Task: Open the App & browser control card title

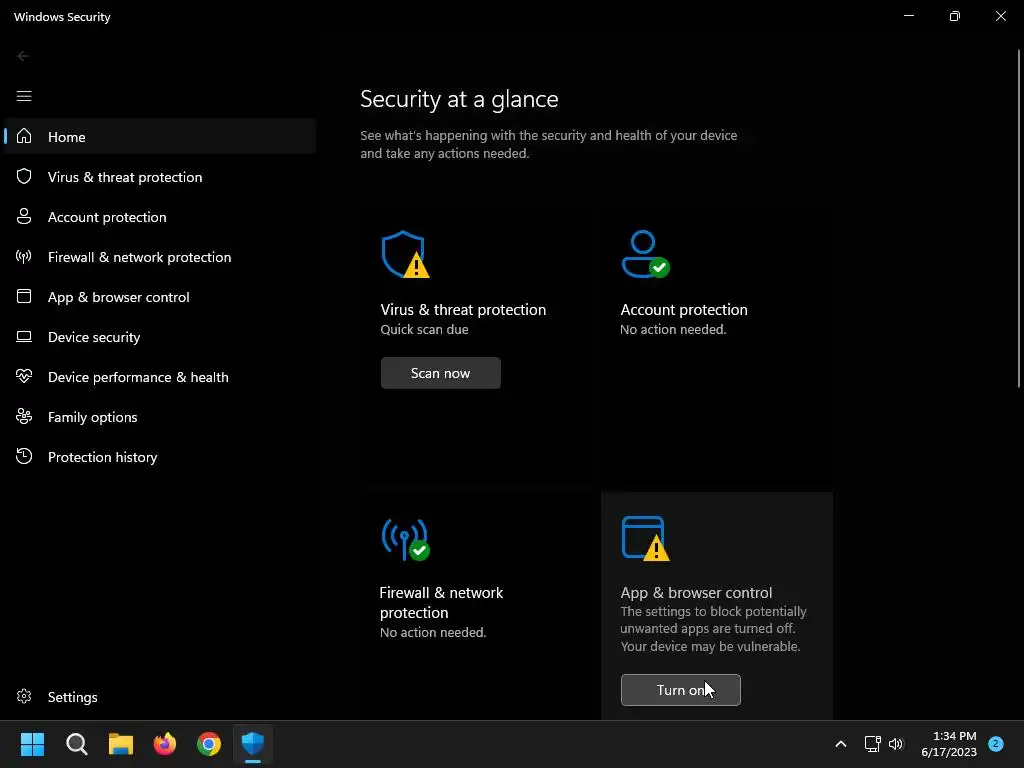Action: pyautogui.click(x=696, y=592)
